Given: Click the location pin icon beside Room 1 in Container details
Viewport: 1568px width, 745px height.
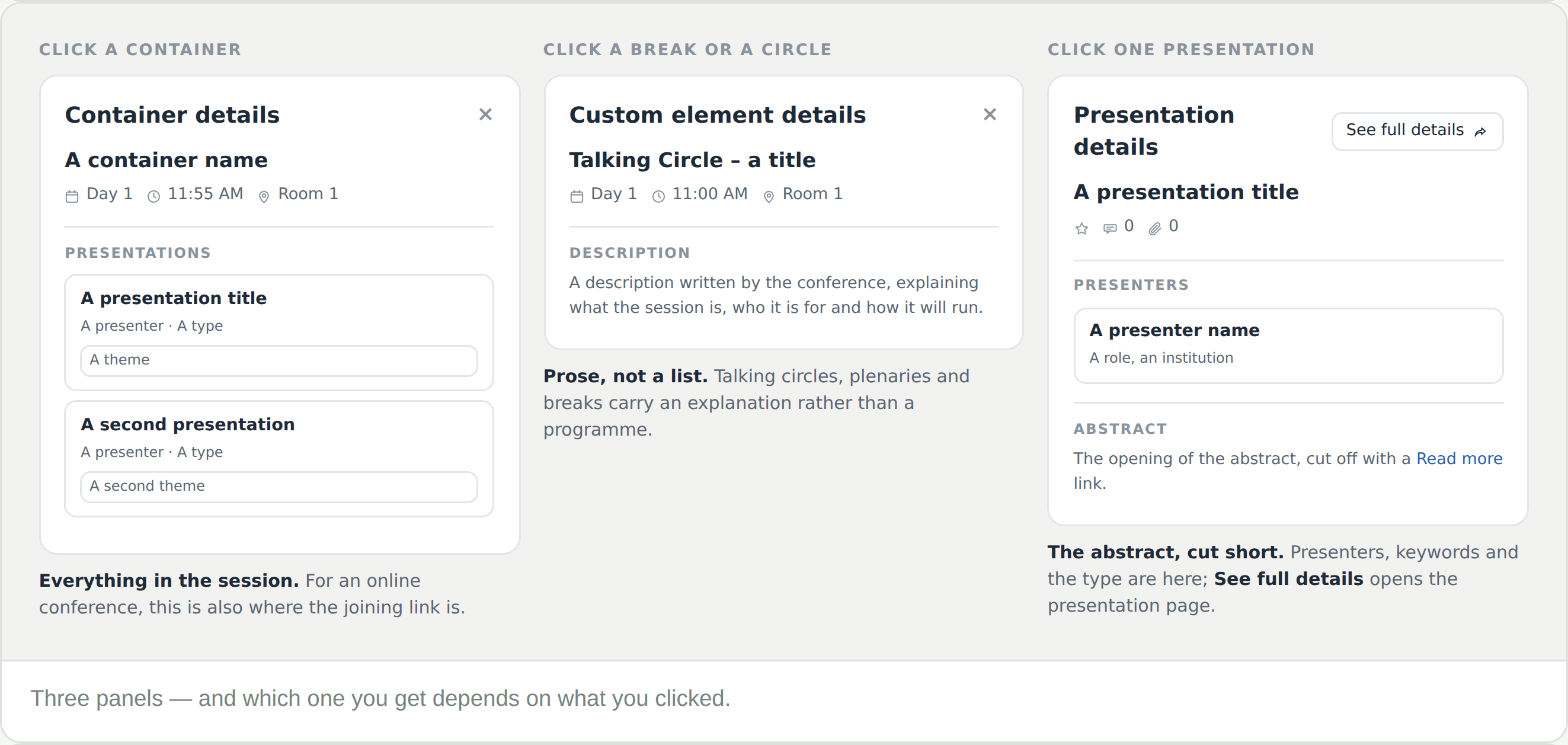Looking at the screenshot, I should (x=264, y=196).
